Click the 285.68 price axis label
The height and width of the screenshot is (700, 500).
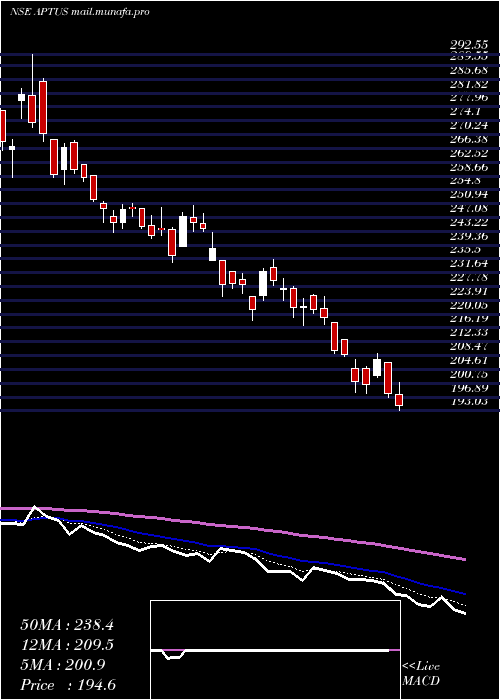[x=469, y=70]
